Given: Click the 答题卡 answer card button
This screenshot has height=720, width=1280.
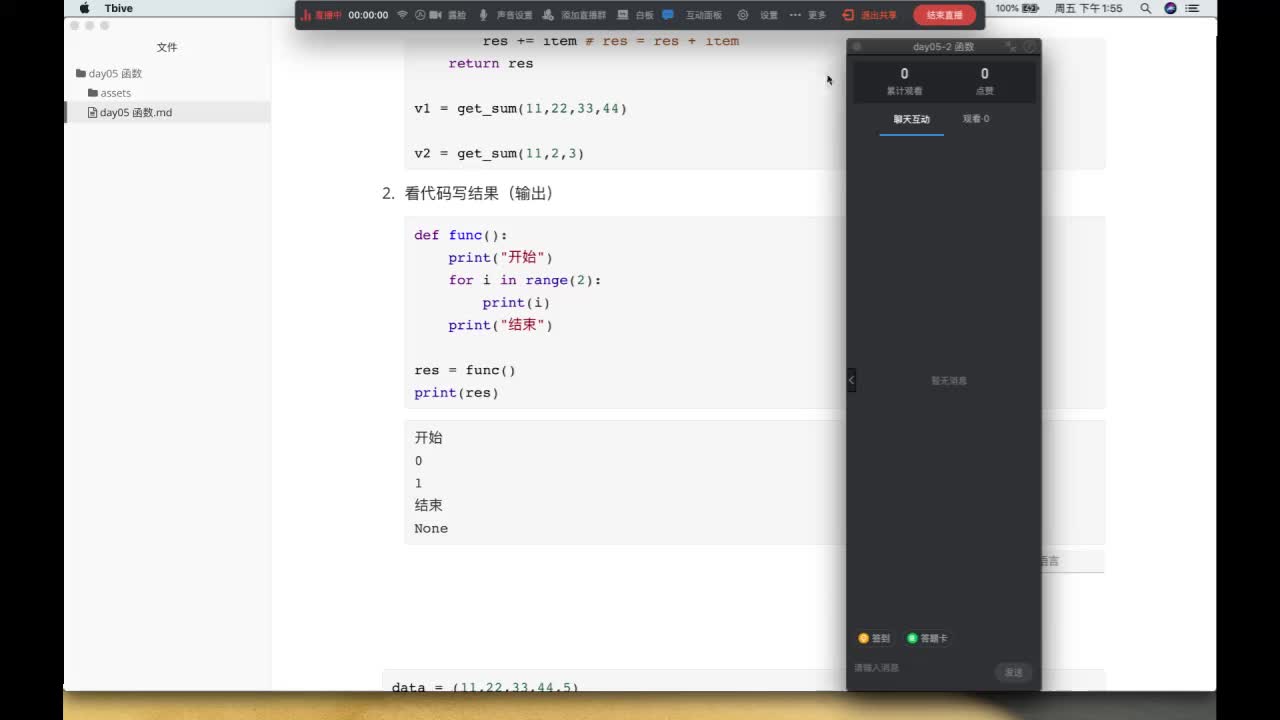Looking at the screenshot, I should (927, 638).
